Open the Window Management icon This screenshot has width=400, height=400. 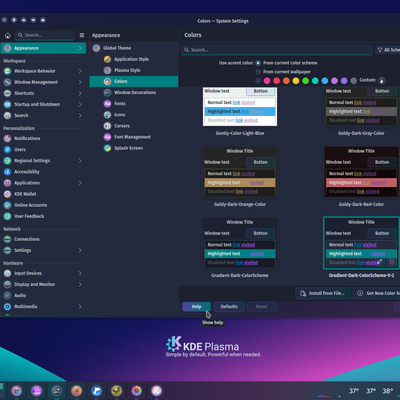[7, 82]
